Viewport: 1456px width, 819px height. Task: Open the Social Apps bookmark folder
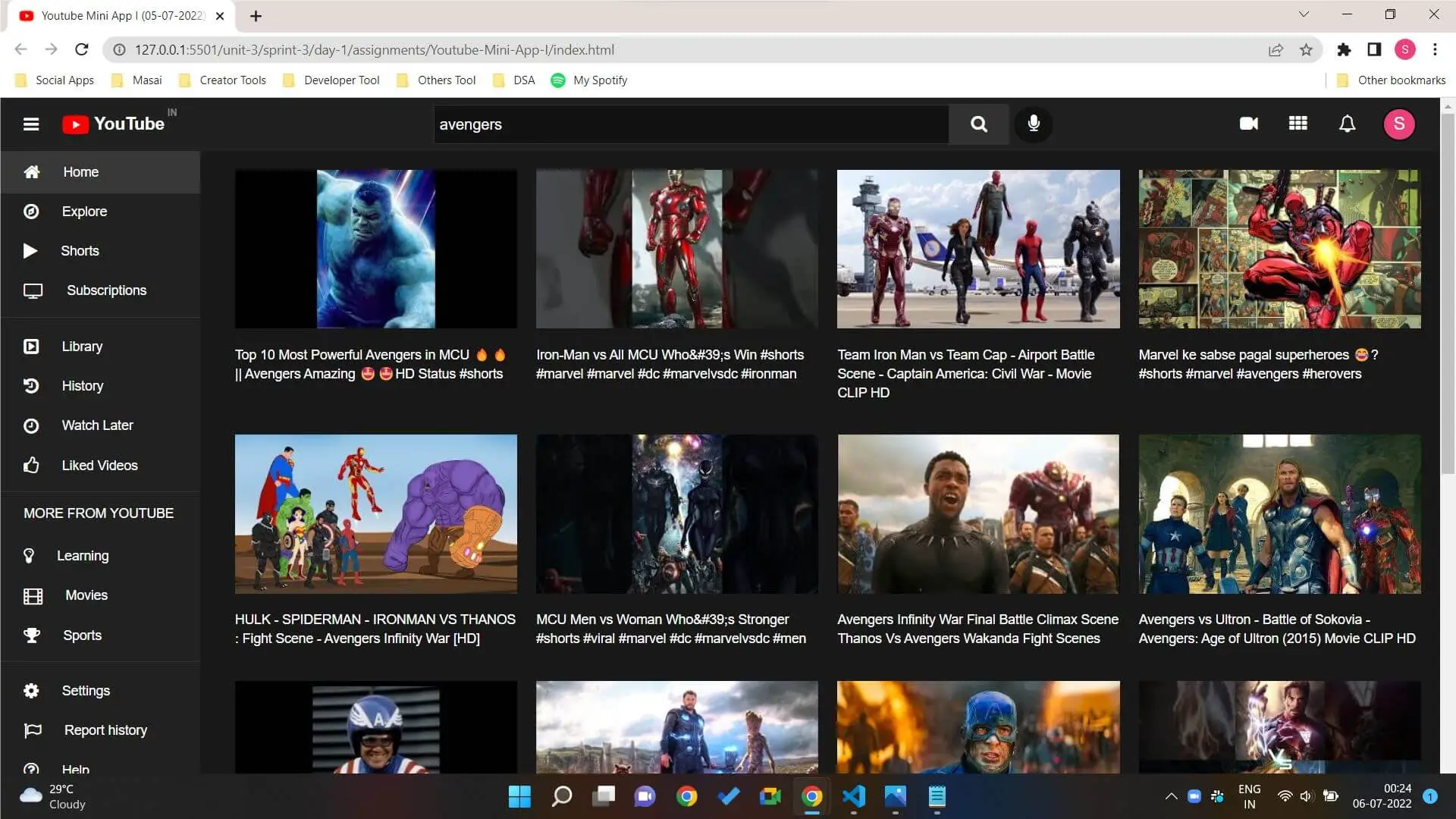tap(55, 80)
